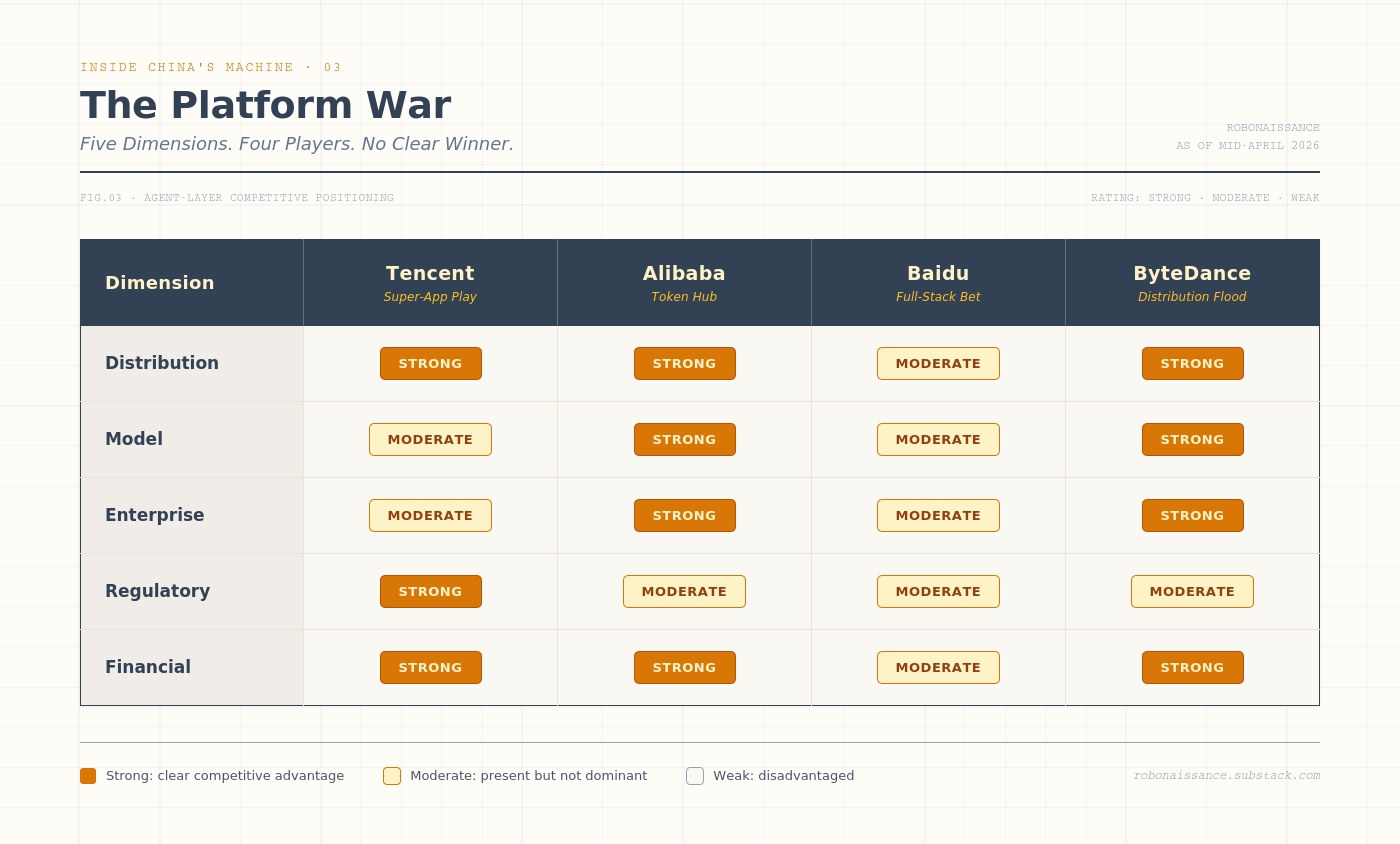Click 'INSIDE CHINA'S MACHINE · 03' label

[x=211, y=67]
